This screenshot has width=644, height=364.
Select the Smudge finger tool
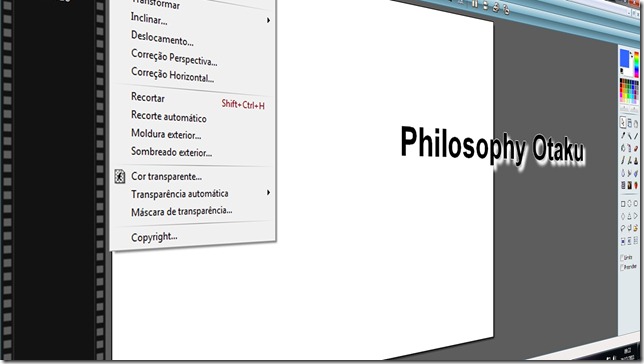tap(630, 173)
